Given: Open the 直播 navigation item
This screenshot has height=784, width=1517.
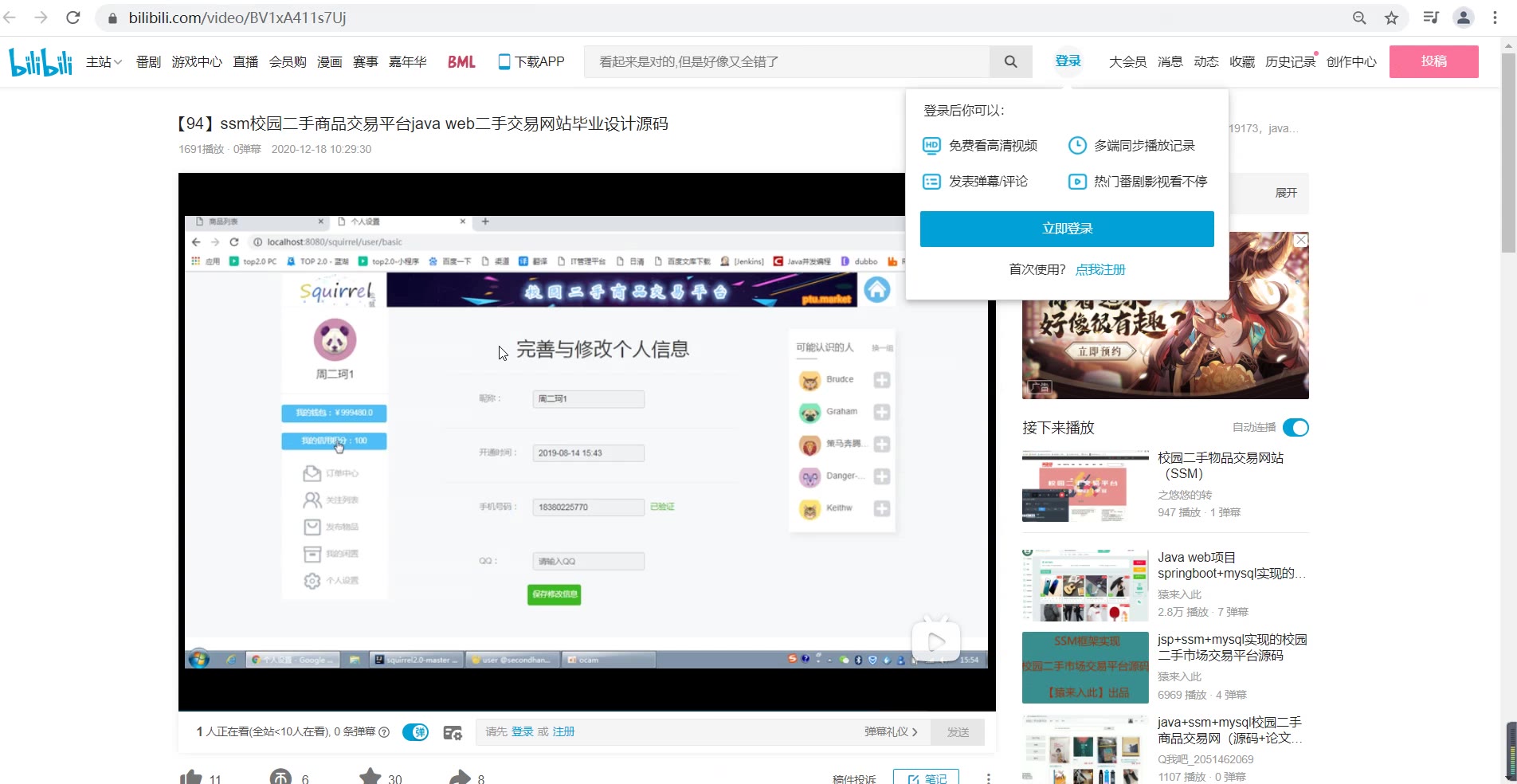Looking at the screenshot, I should tap(245, 61).
